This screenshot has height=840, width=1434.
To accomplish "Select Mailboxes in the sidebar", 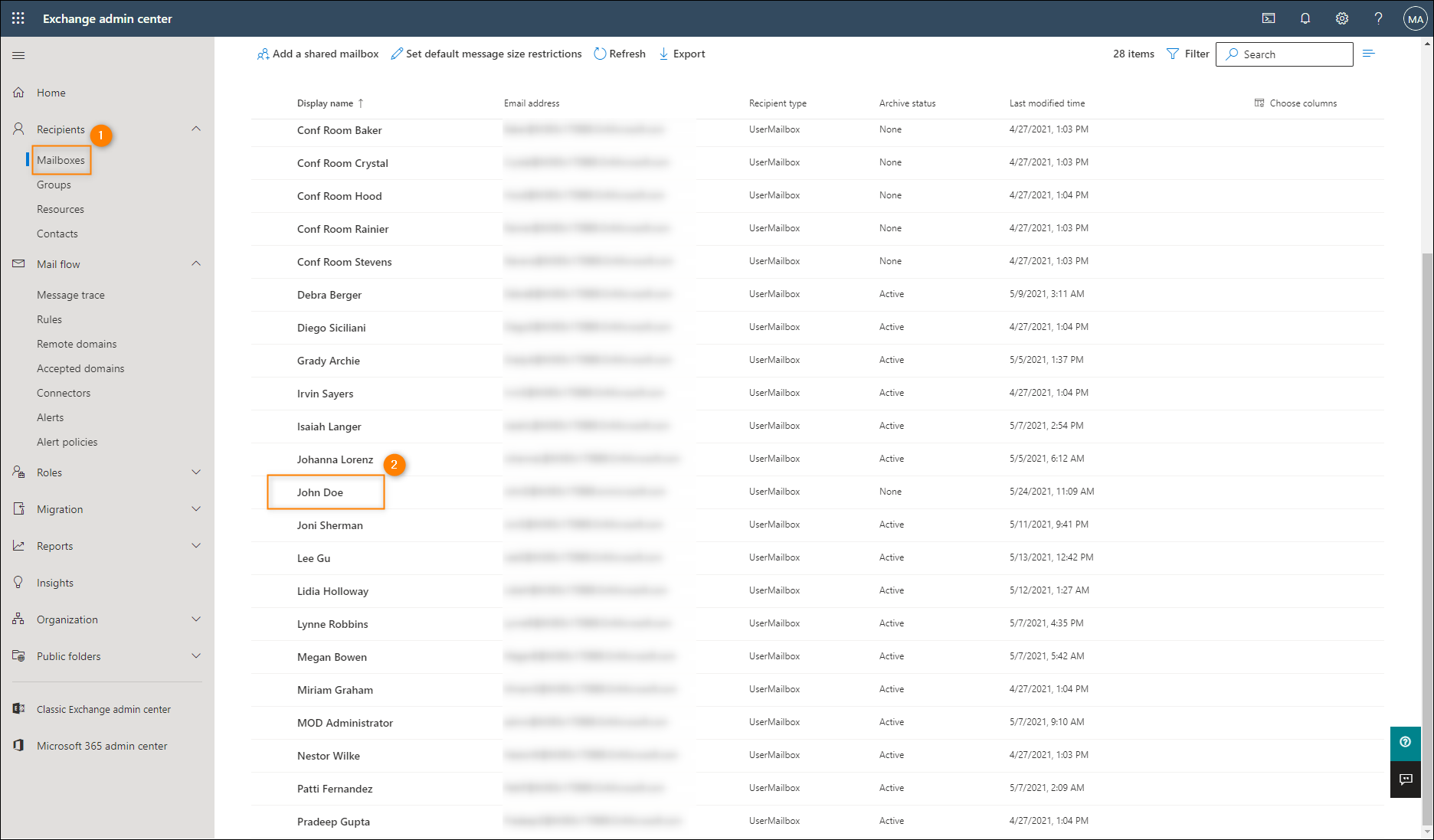I will [x=61, y=160].
